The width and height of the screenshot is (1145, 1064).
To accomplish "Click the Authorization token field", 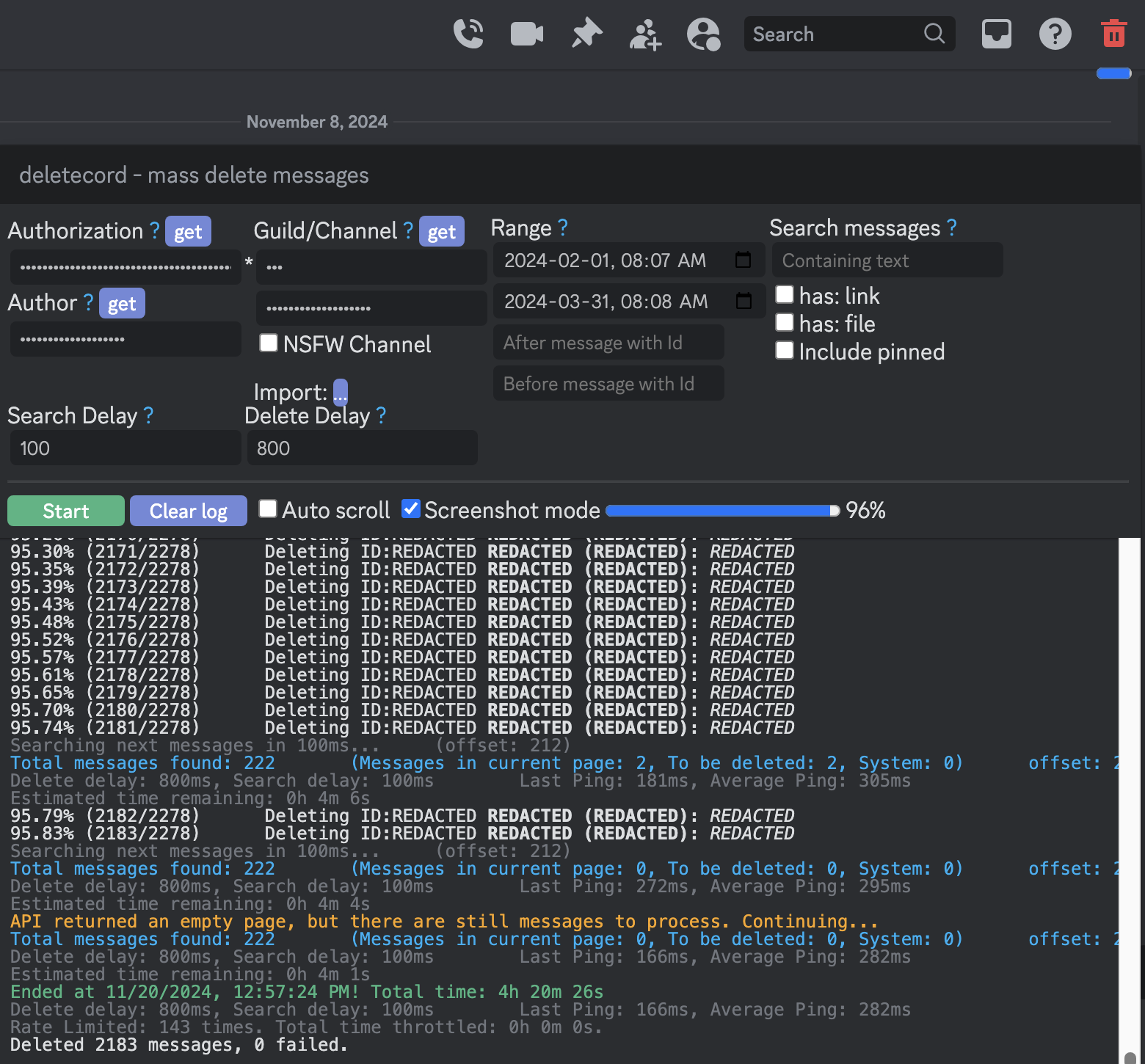I will click(126, 267).
